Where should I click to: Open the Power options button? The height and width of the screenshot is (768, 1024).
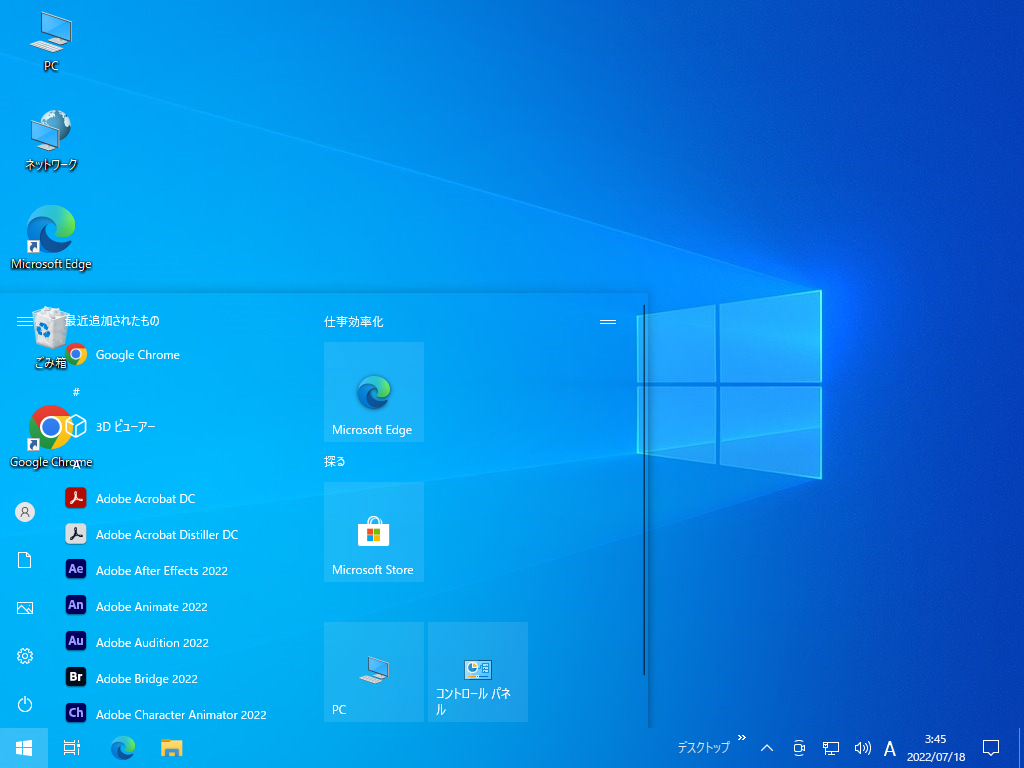point(25,704)
